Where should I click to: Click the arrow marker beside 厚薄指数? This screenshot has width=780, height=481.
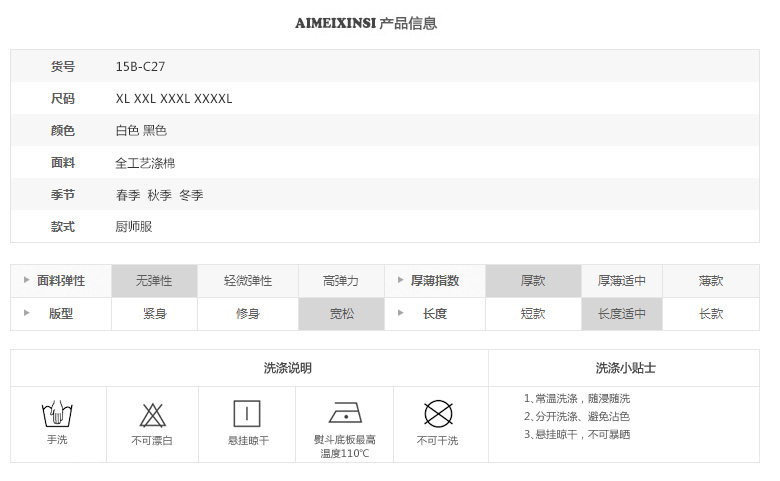400,280
